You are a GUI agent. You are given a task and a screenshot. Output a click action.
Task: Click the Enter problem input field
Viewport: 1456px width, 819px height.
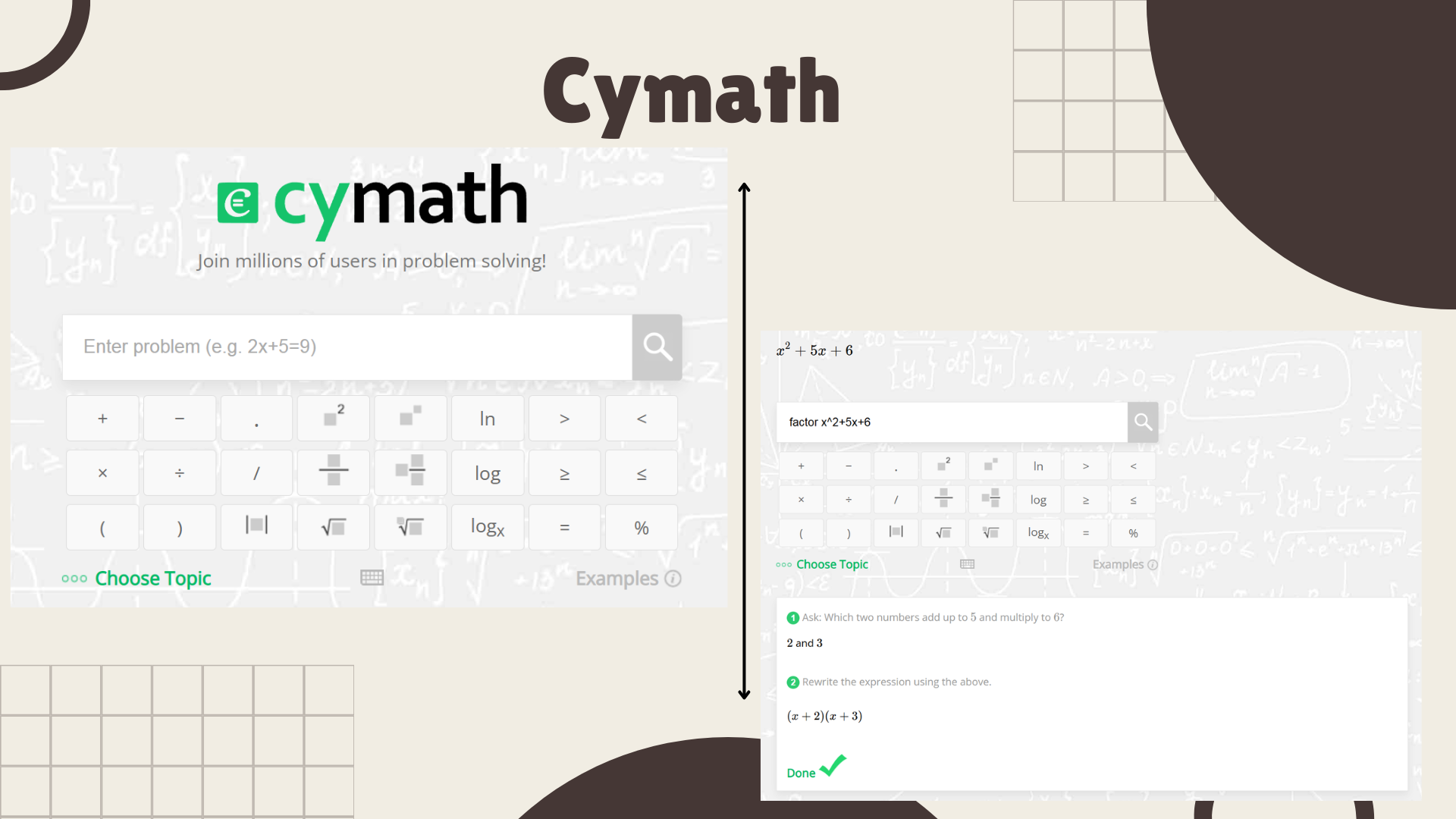[x=347, y=347]
